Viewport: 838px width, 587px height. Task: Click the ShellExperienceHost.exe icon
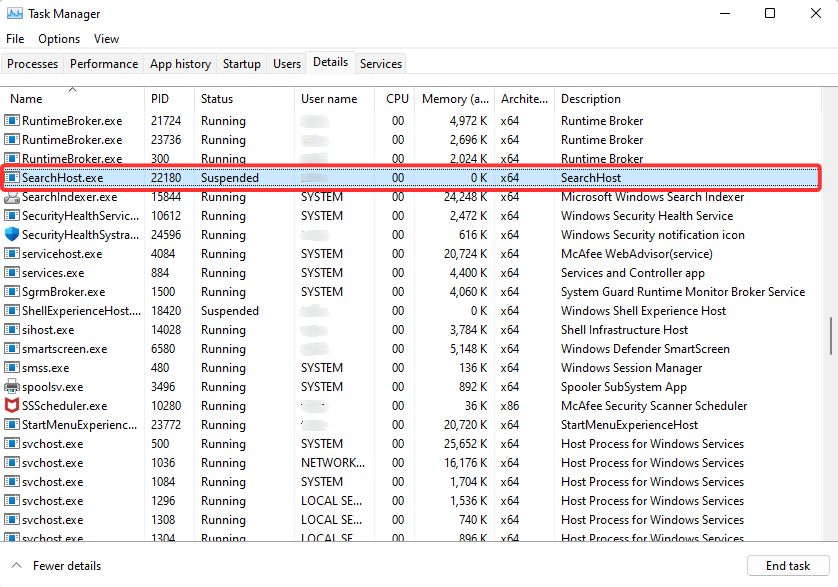pyautogui.click(x=12, y=311)
